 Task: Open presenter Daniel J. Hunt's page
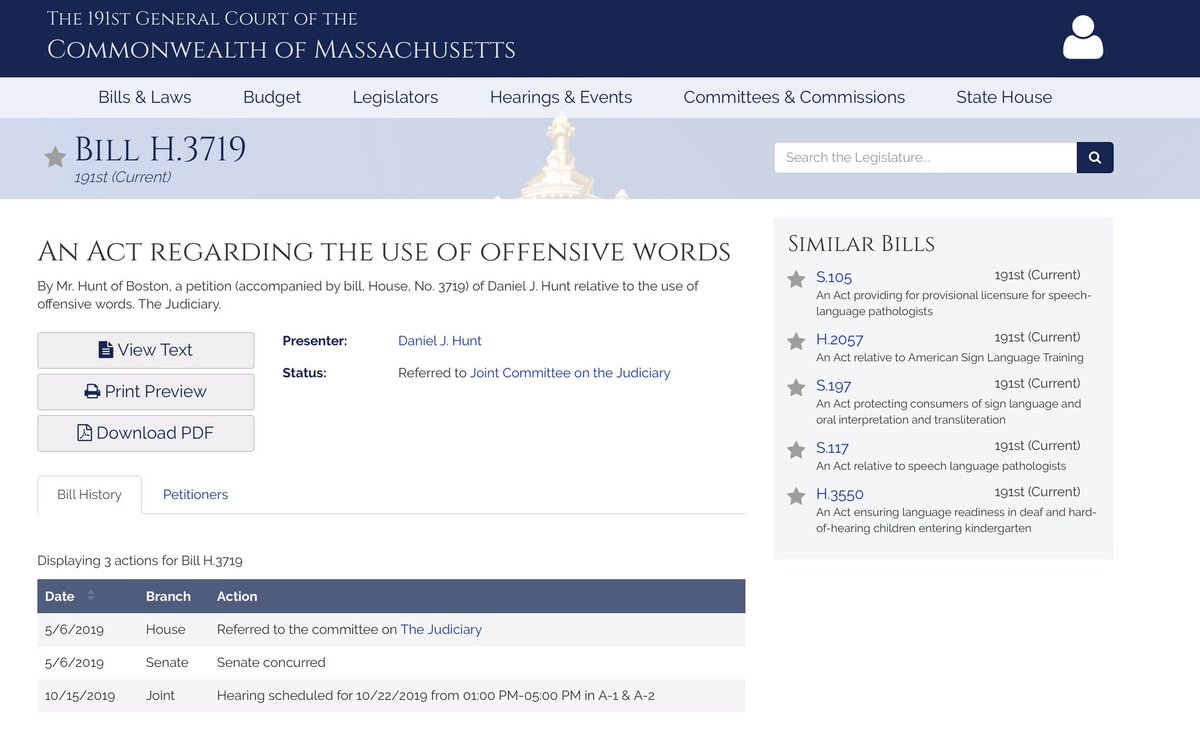(x=440, y=341)
